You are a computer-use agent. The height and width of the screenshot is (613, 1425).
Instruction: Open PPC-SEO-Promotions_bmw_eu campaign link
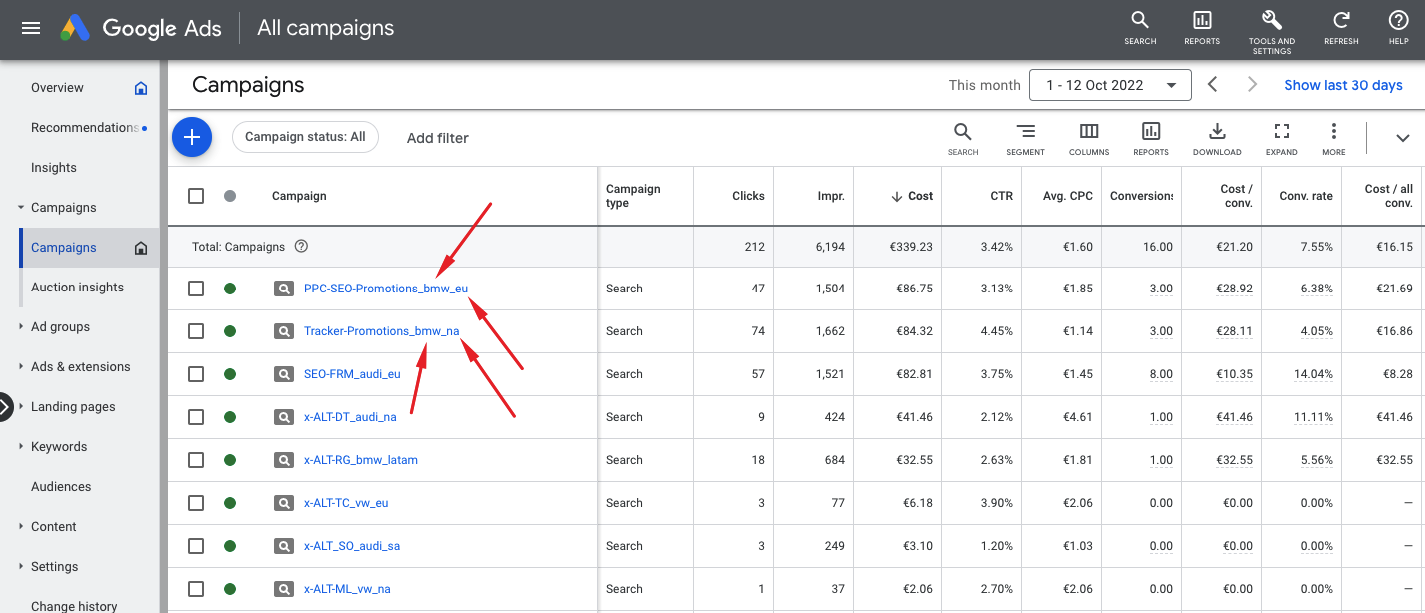[386, 289]
